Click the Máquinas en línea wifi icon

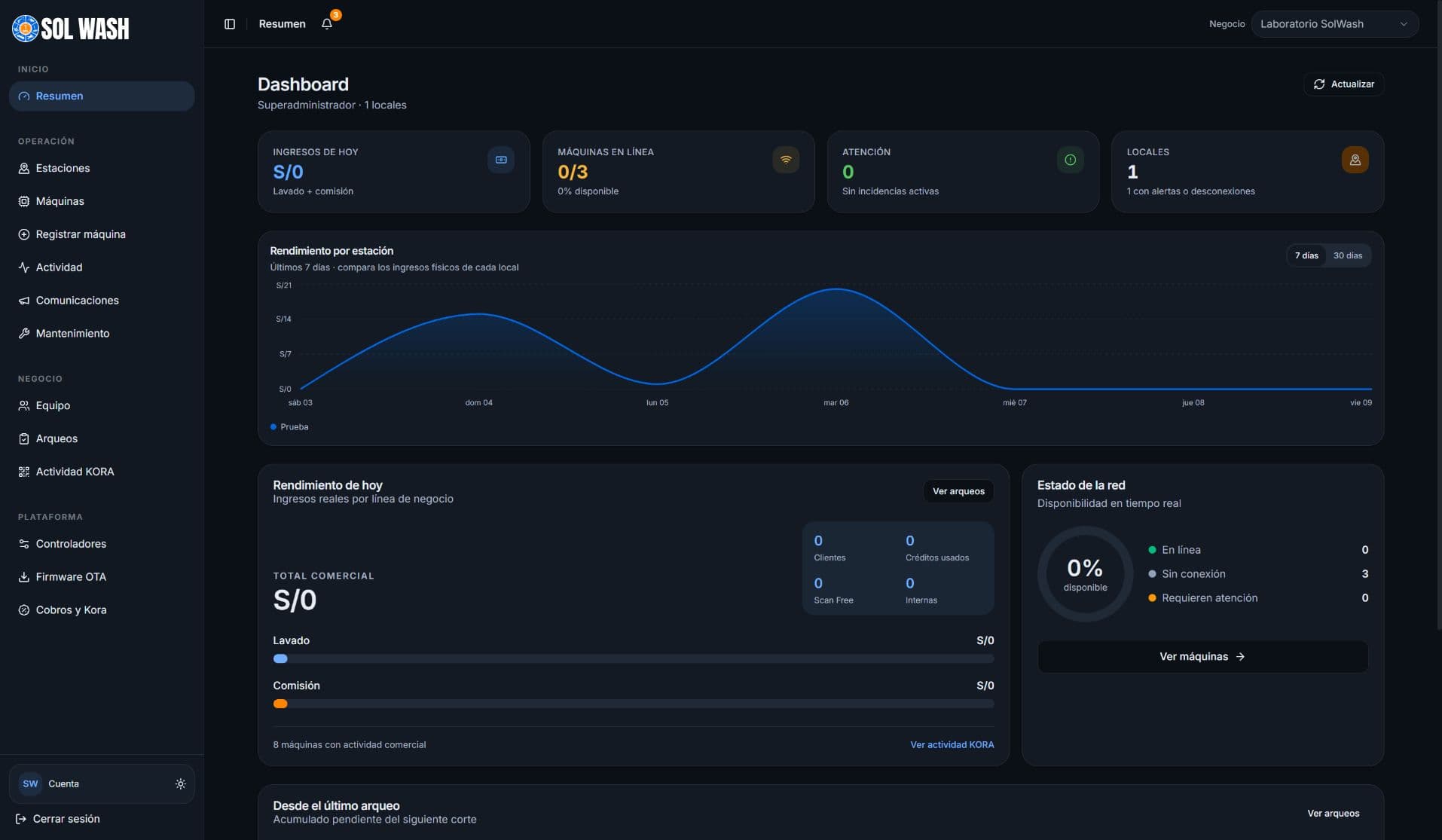click(x=786, y=160)
